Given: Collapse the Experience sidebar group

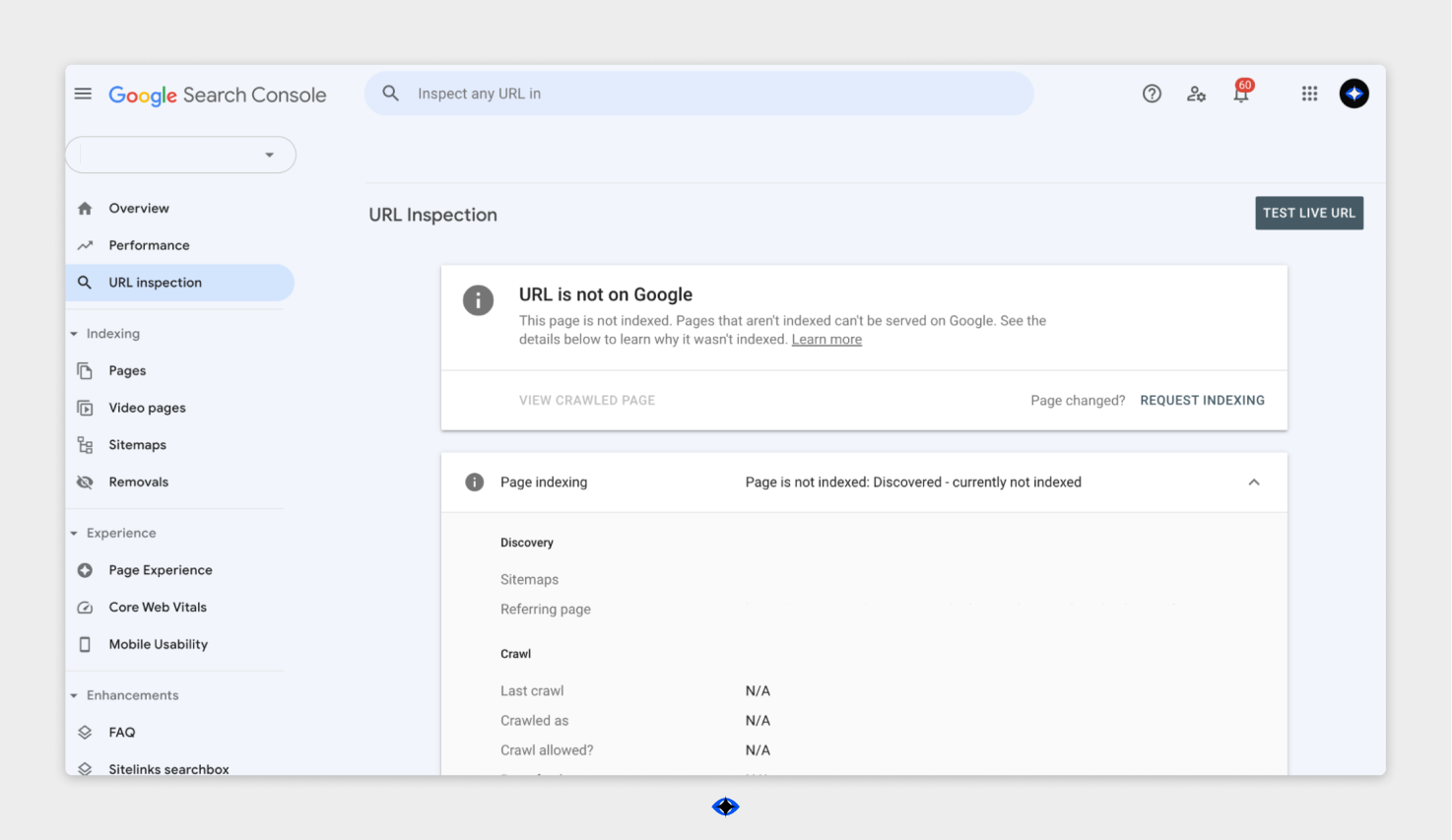Looking at the screenshot, I should click(74, 534).
